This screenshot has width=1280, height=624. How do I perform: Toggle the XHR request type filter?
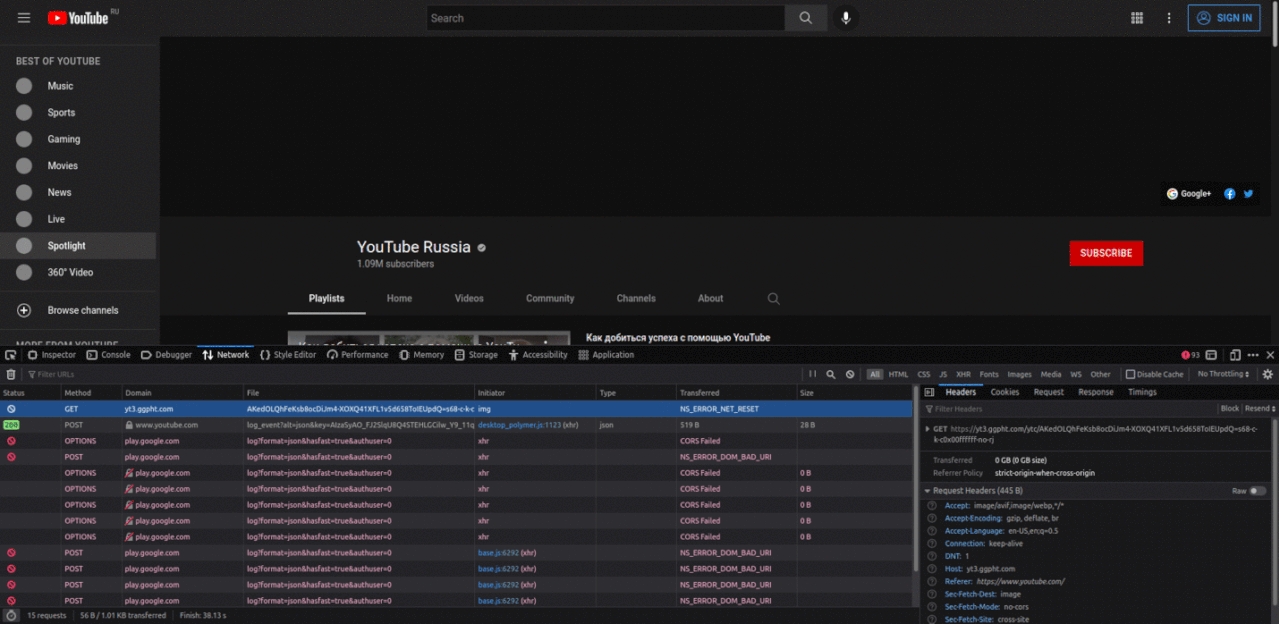964,374
